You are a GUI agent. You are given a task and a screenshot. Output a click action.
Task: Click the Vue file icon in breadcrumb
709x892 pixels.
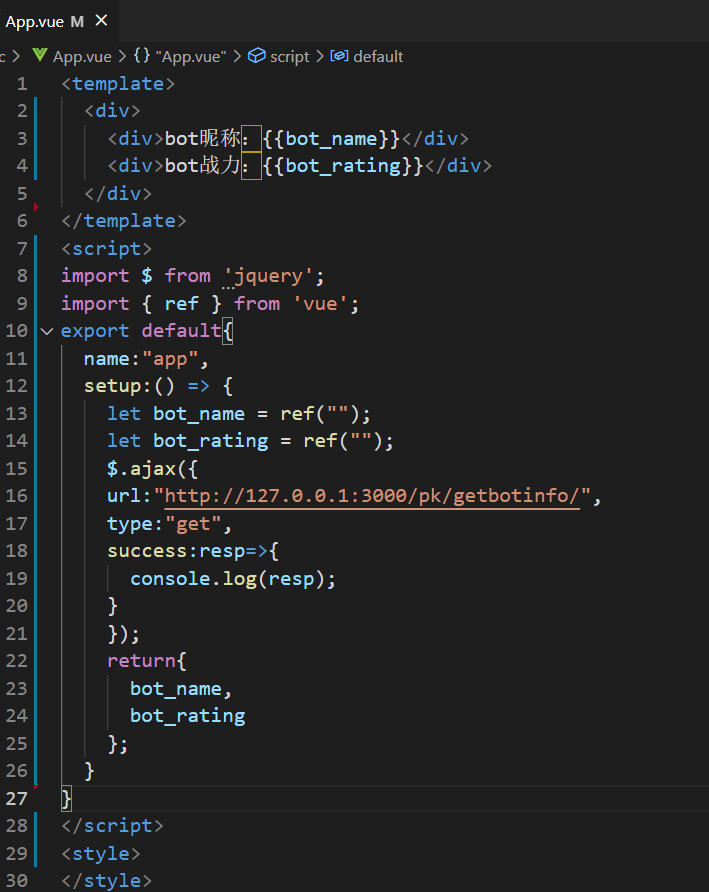click(x=40, y=57)
